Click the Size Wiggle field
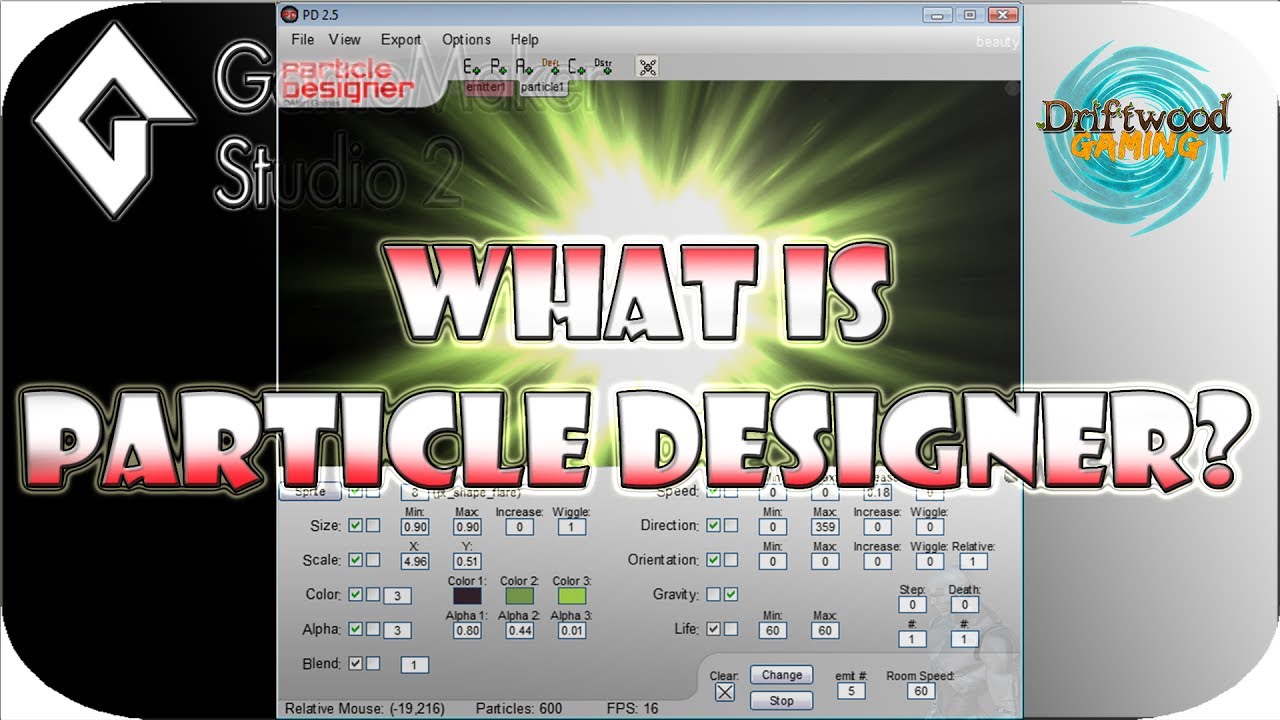 pos(572,527)
